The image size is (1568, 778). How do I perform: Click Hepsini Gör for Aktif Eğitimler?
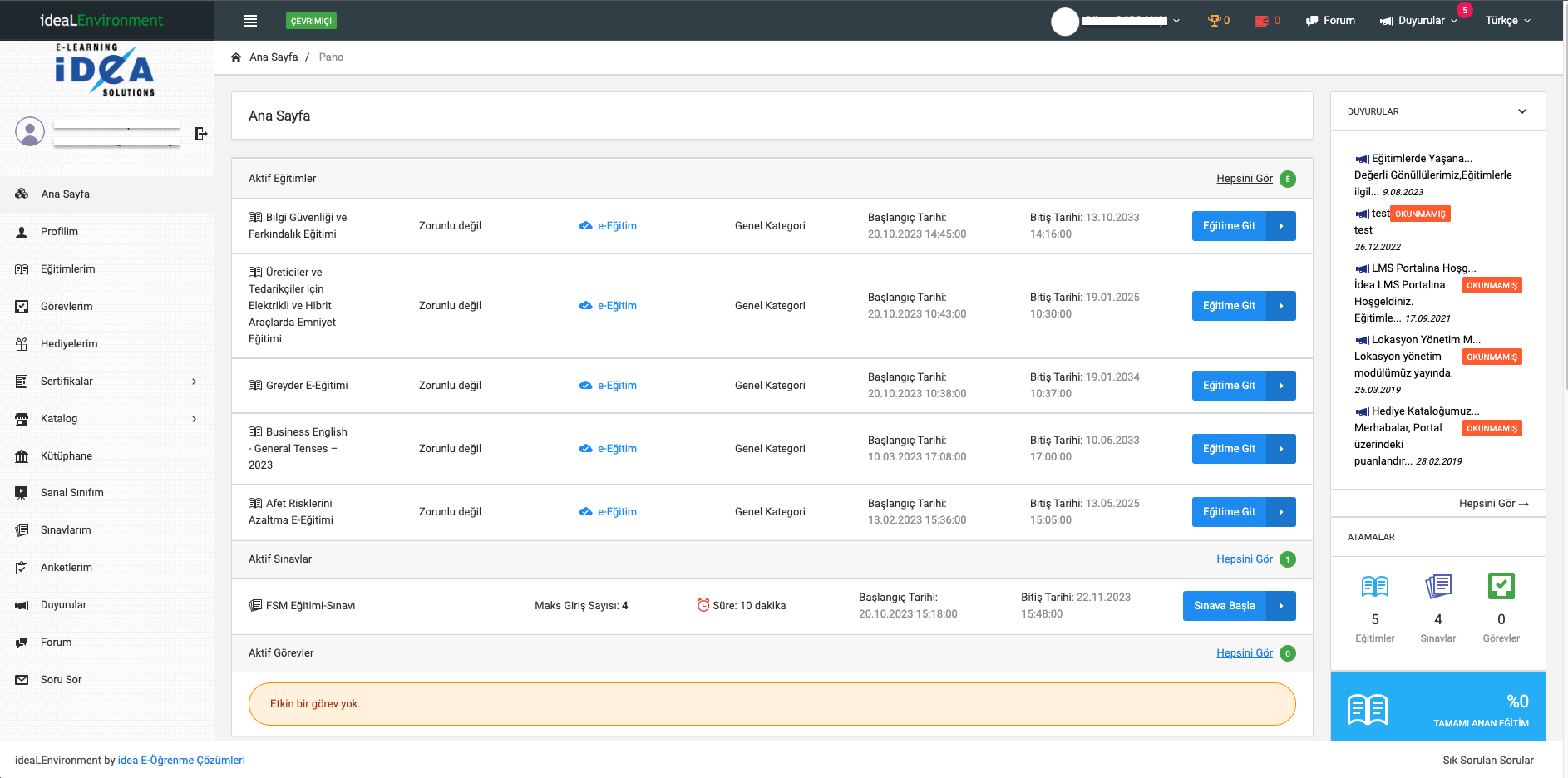1244,179
